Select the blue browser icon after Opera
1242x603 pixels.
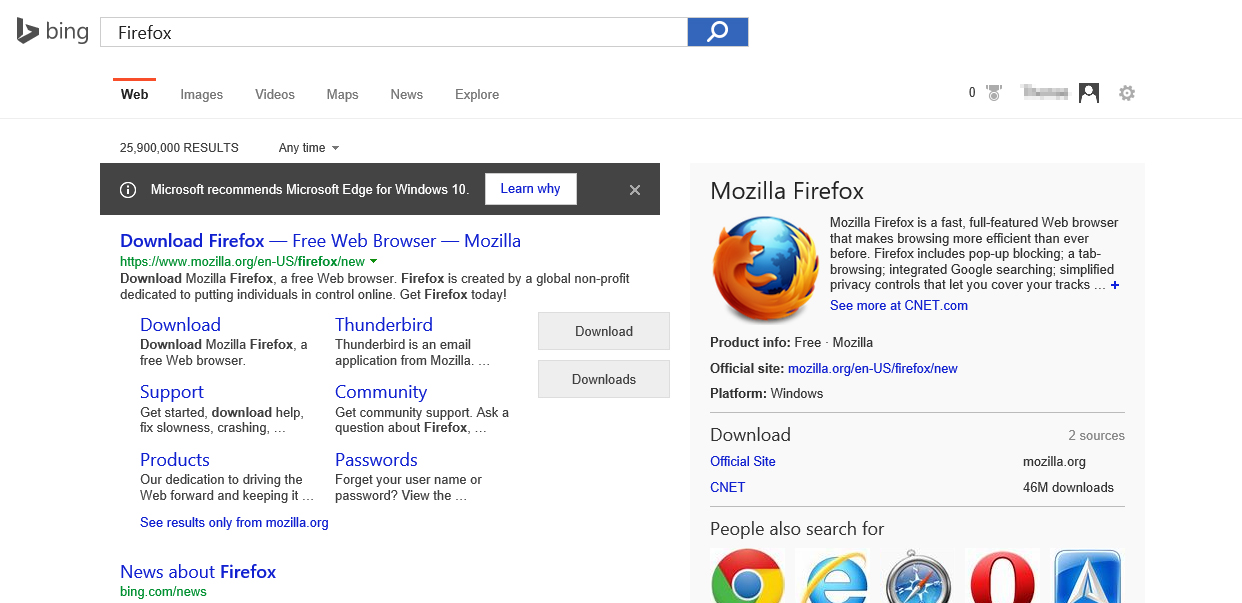point(1087,576)
